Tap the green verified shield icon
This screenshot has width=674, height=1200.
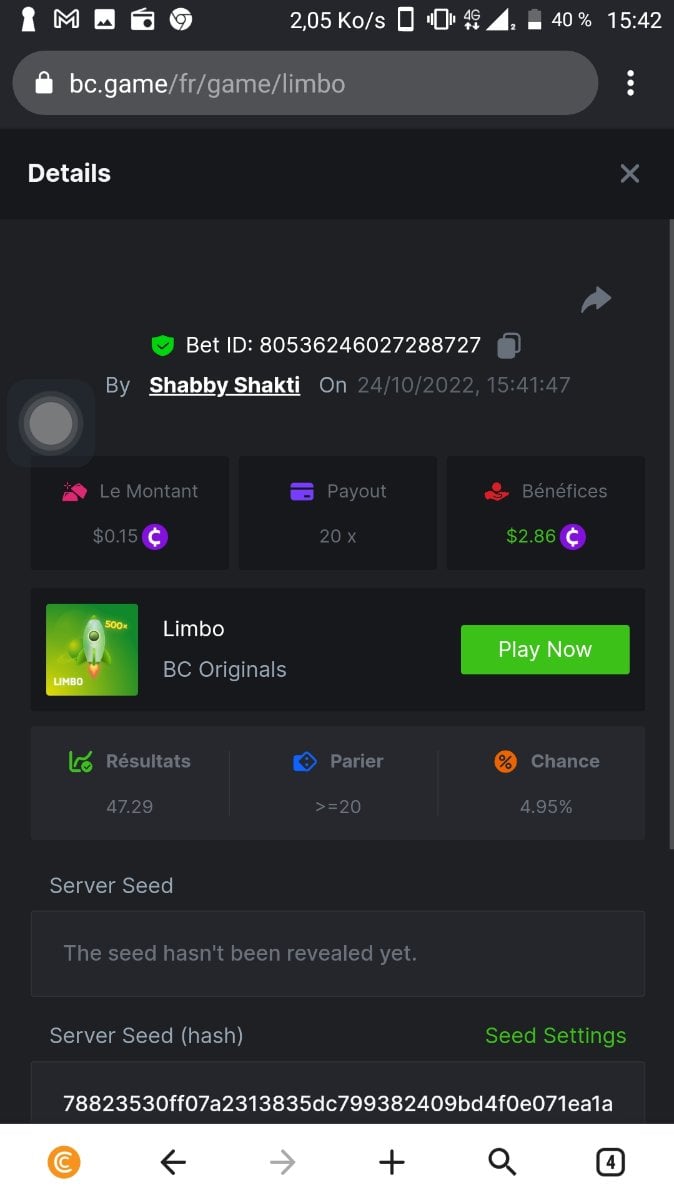pos(162,346)
